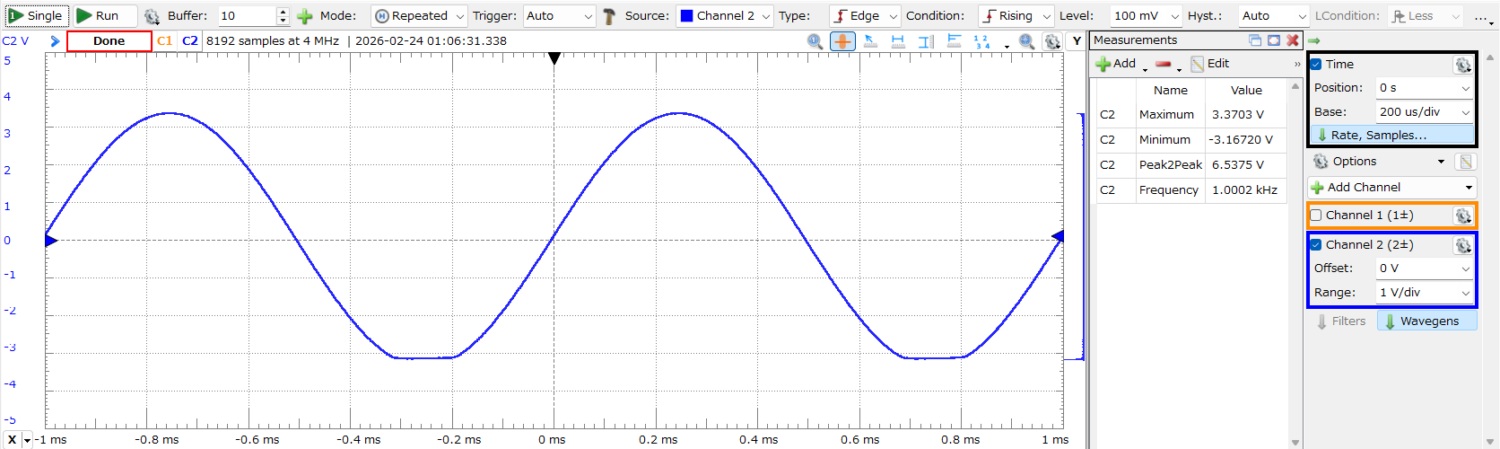Click the Single acquisition button

(36, 16)
